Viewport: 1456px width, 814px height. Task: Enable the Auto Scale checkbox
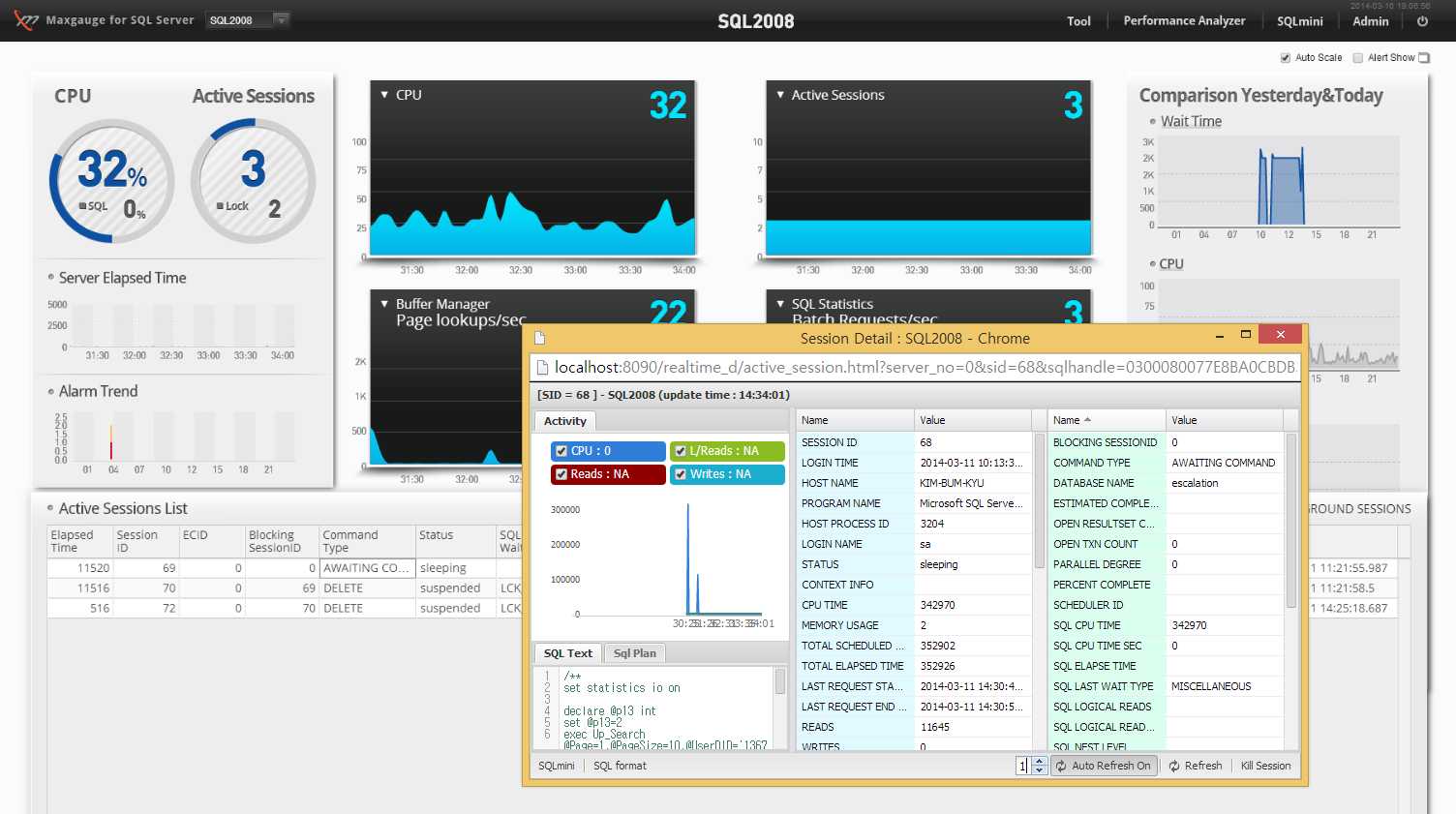[x=1286, y=58]
